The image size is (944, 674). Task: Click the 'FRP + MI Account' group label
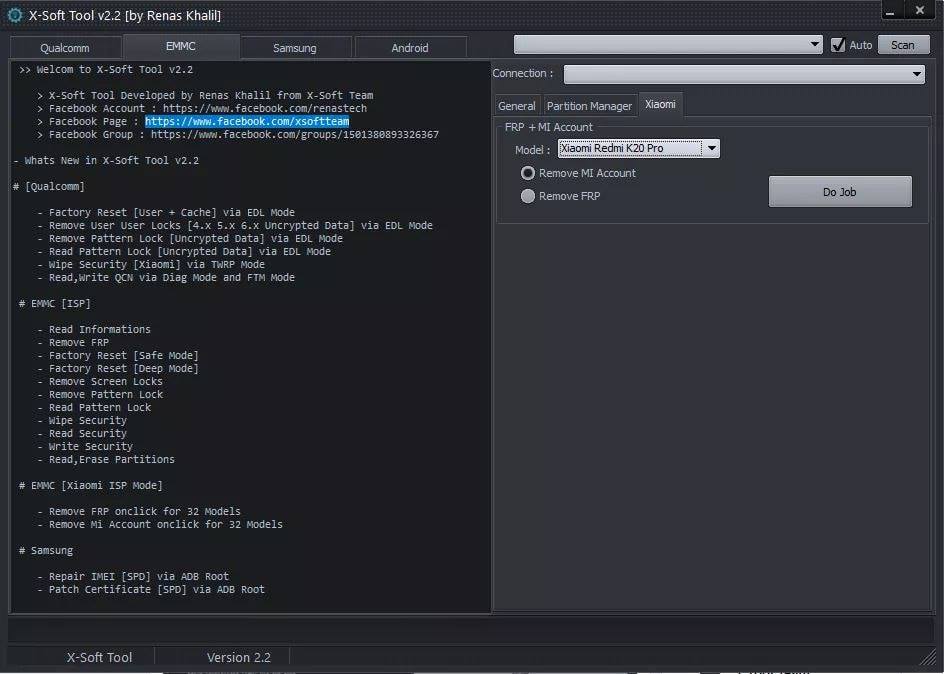coord(548,127)
